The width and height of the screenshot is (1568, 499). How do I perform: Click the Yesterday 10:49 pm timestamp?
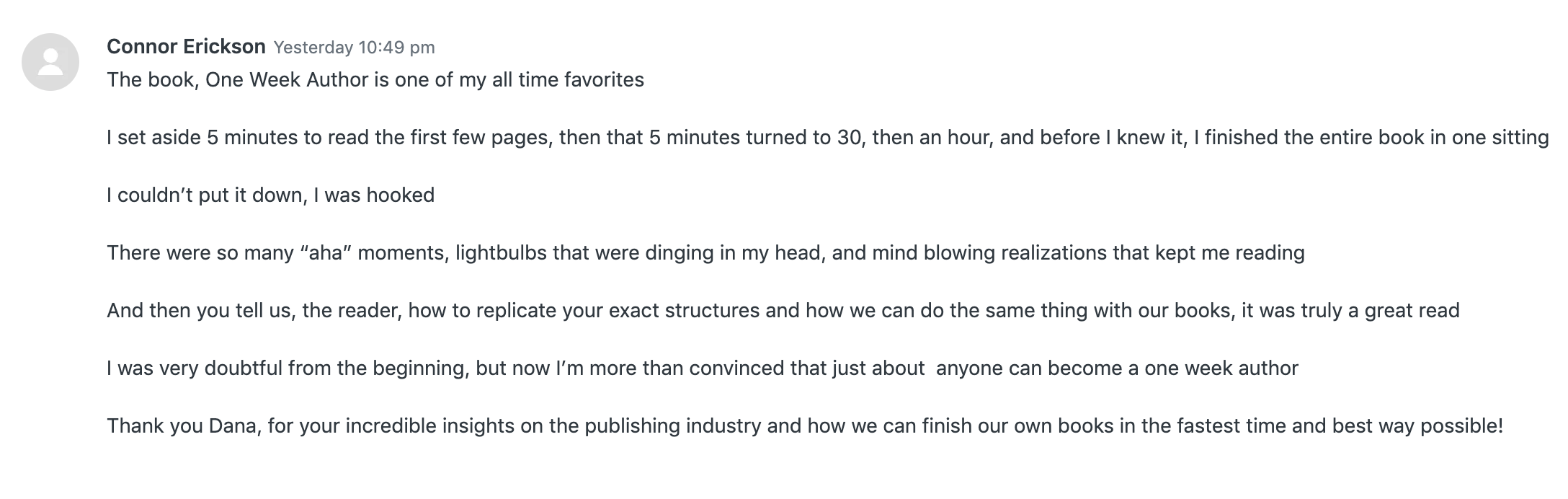tap(355, 48)
